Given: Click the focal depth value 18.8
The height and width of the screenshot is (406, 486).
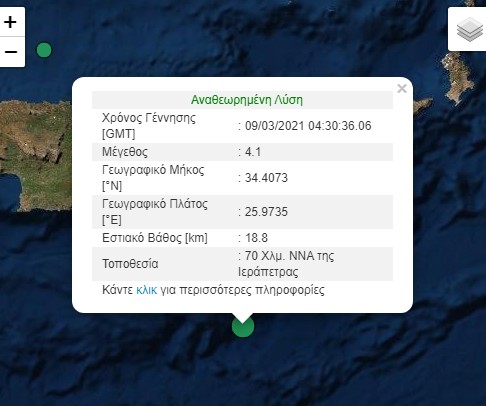Looking at the screenshot, I should click(x=256, y=238).
